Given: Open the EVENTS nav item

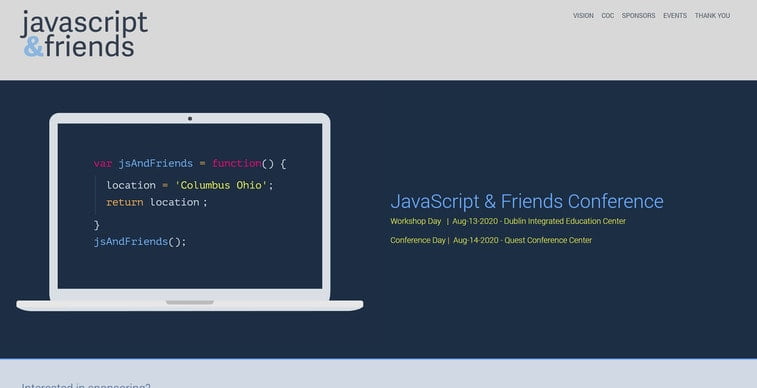Looking at the screenshot, I should (674, 15).
